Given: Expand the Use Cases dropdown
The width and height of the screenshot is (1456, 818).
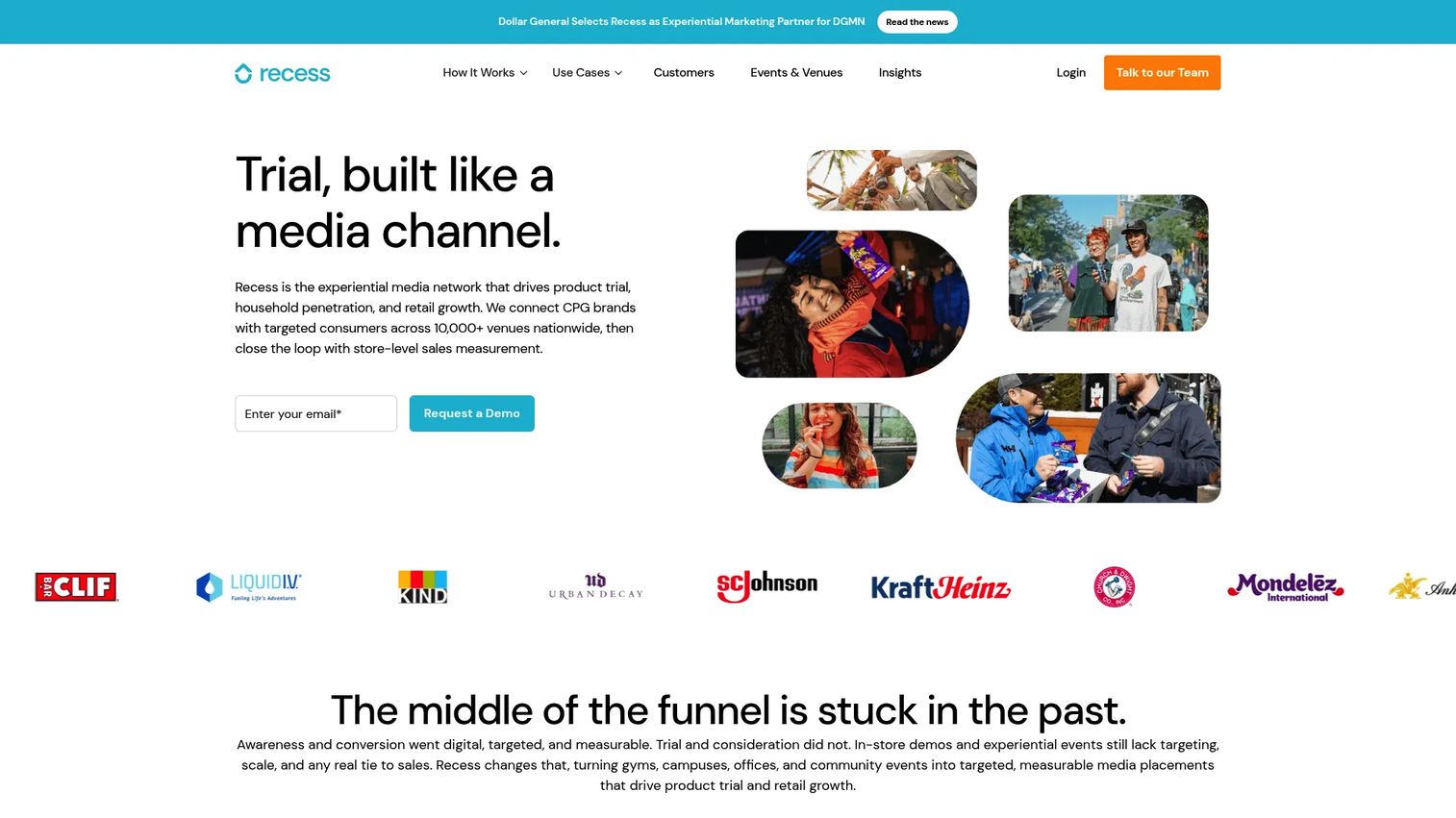Looking at the screenshot, I should click(587, 72).
